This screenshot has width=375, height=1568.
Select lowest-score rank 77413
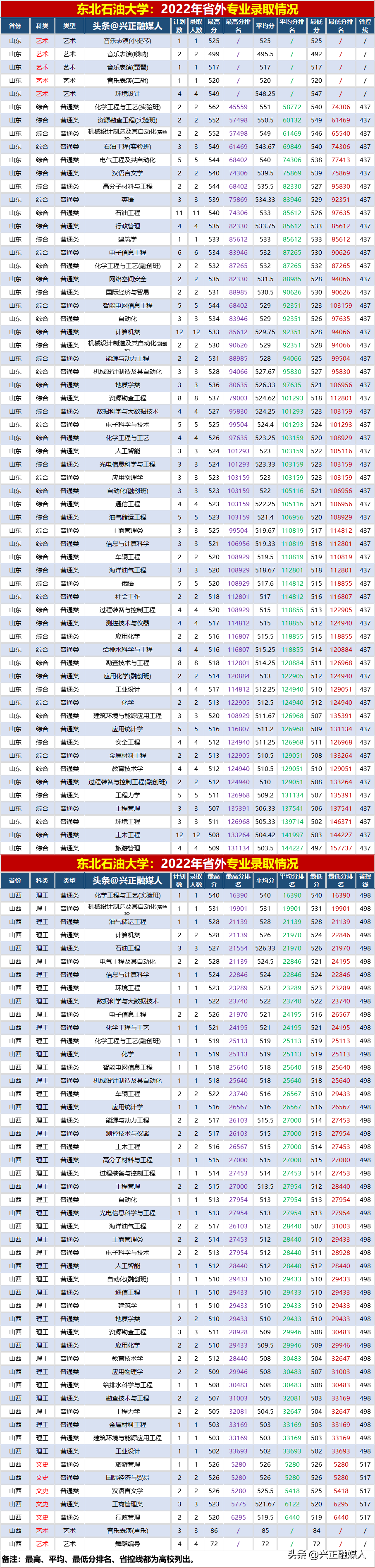(340, 160)
